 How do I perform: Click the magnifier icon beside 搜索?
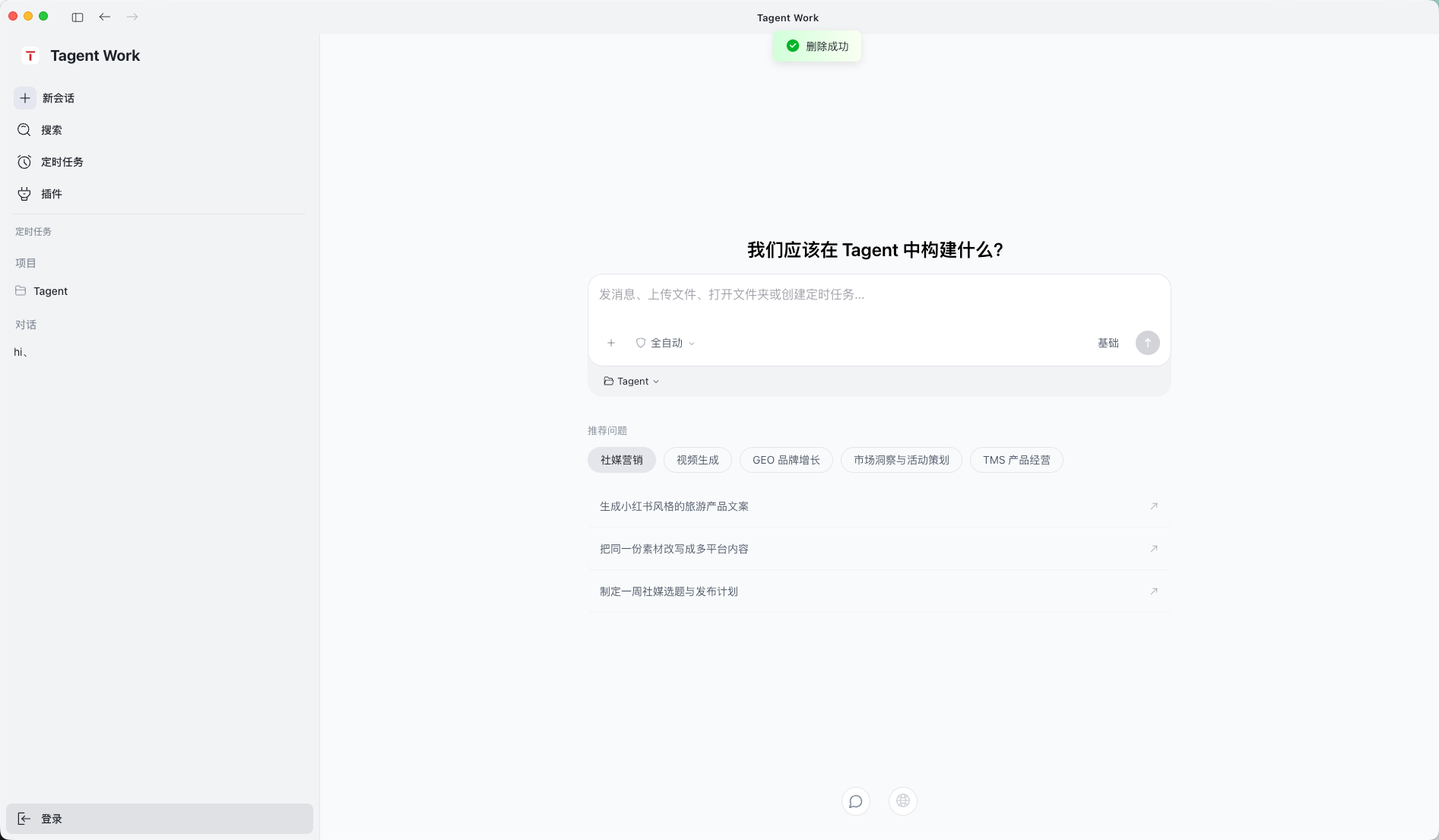click(x=24, y=130)
